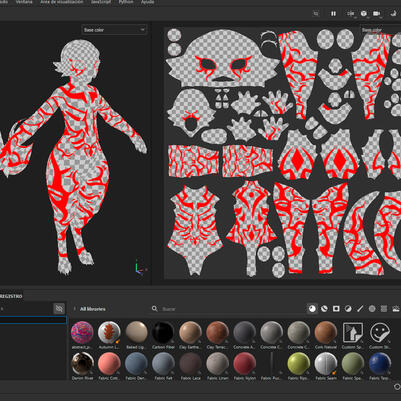
Task: Select the Clay Earthenware material sphere
Action: point(190,332)
